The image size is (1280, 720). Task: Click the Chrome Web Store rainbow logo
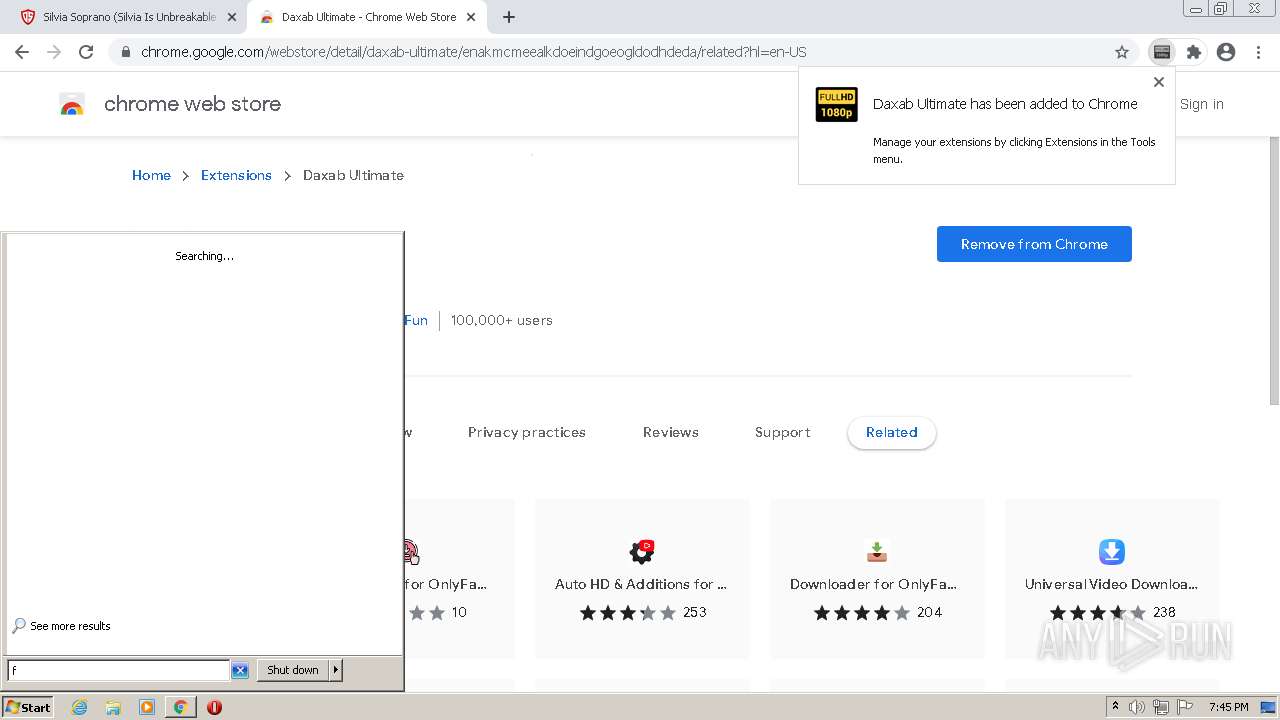(72, 104)
